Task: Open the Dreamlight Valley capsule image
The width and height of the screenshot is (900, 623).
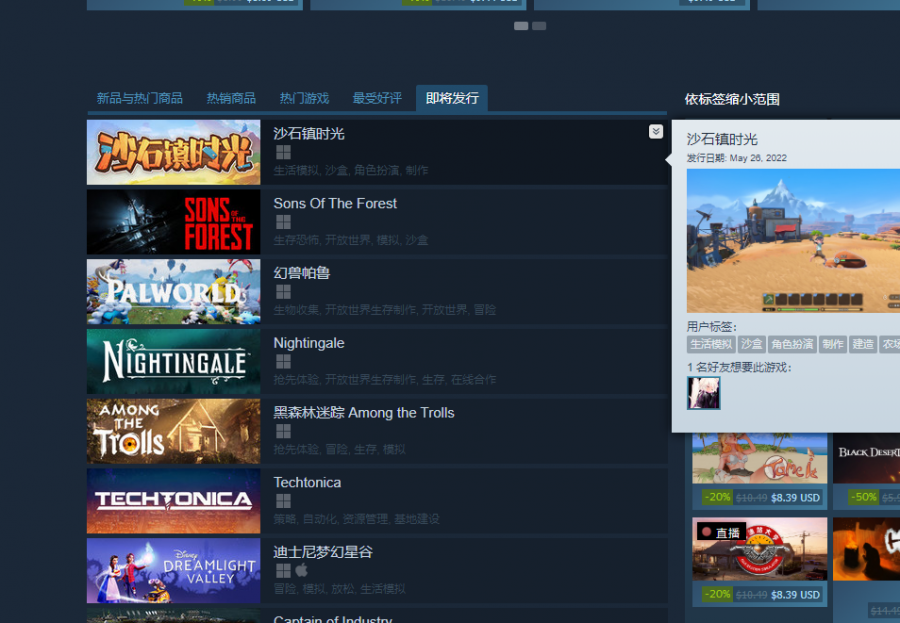Action: (x=173, y=571)
